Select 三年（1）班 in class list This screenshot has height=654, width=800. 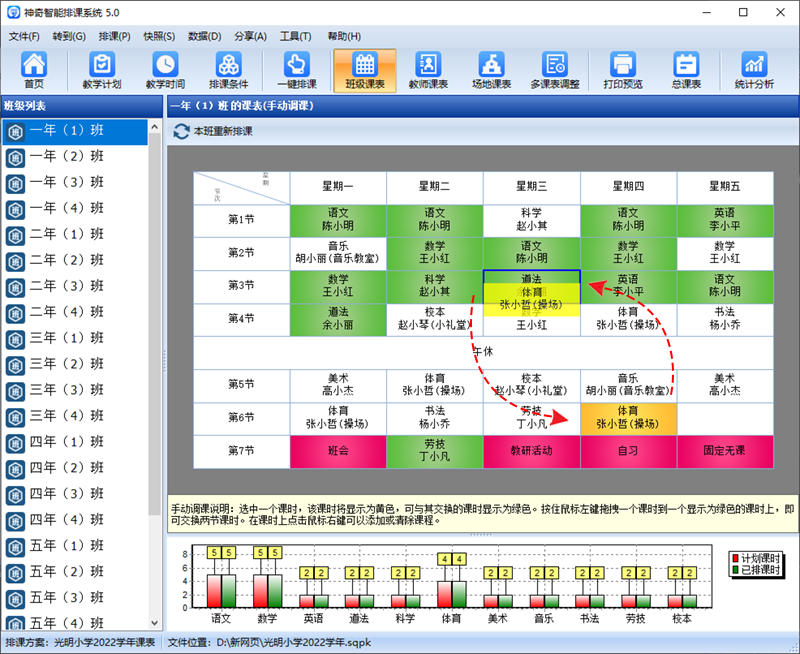pyautogui.click(x=75, y=339)
